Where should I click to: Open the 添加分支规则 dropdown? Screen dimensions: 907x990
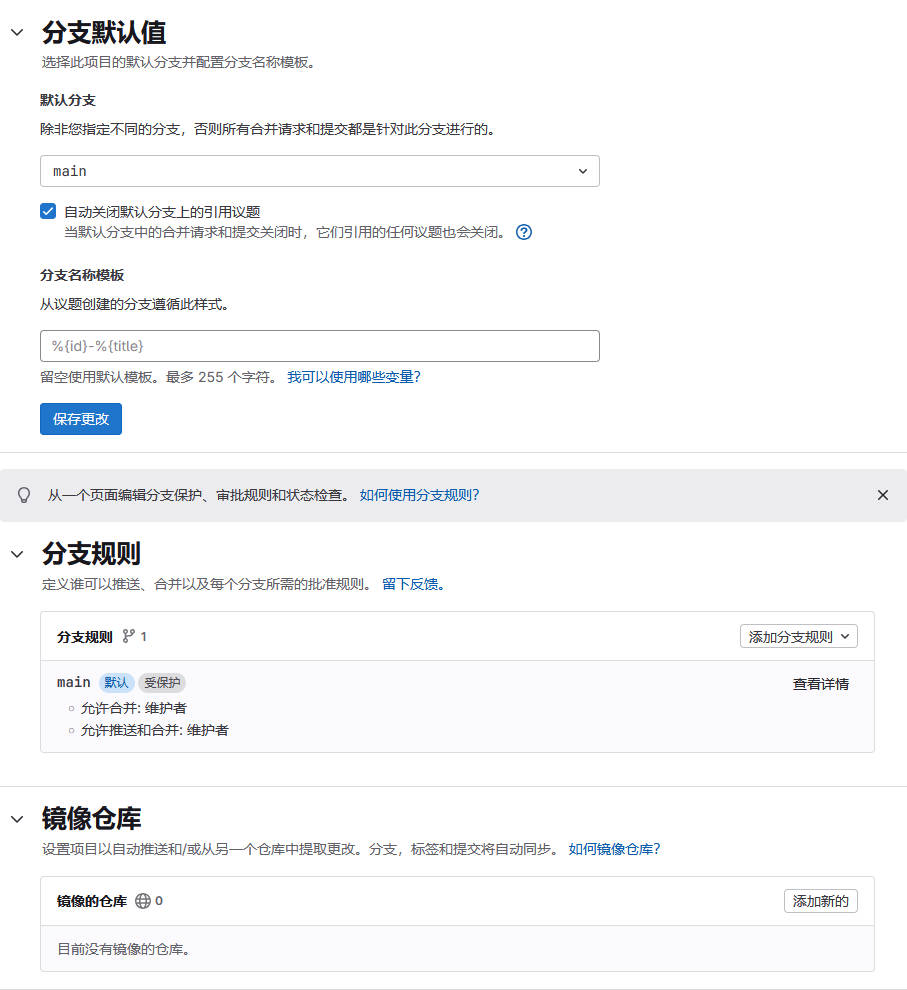(798, 636)
